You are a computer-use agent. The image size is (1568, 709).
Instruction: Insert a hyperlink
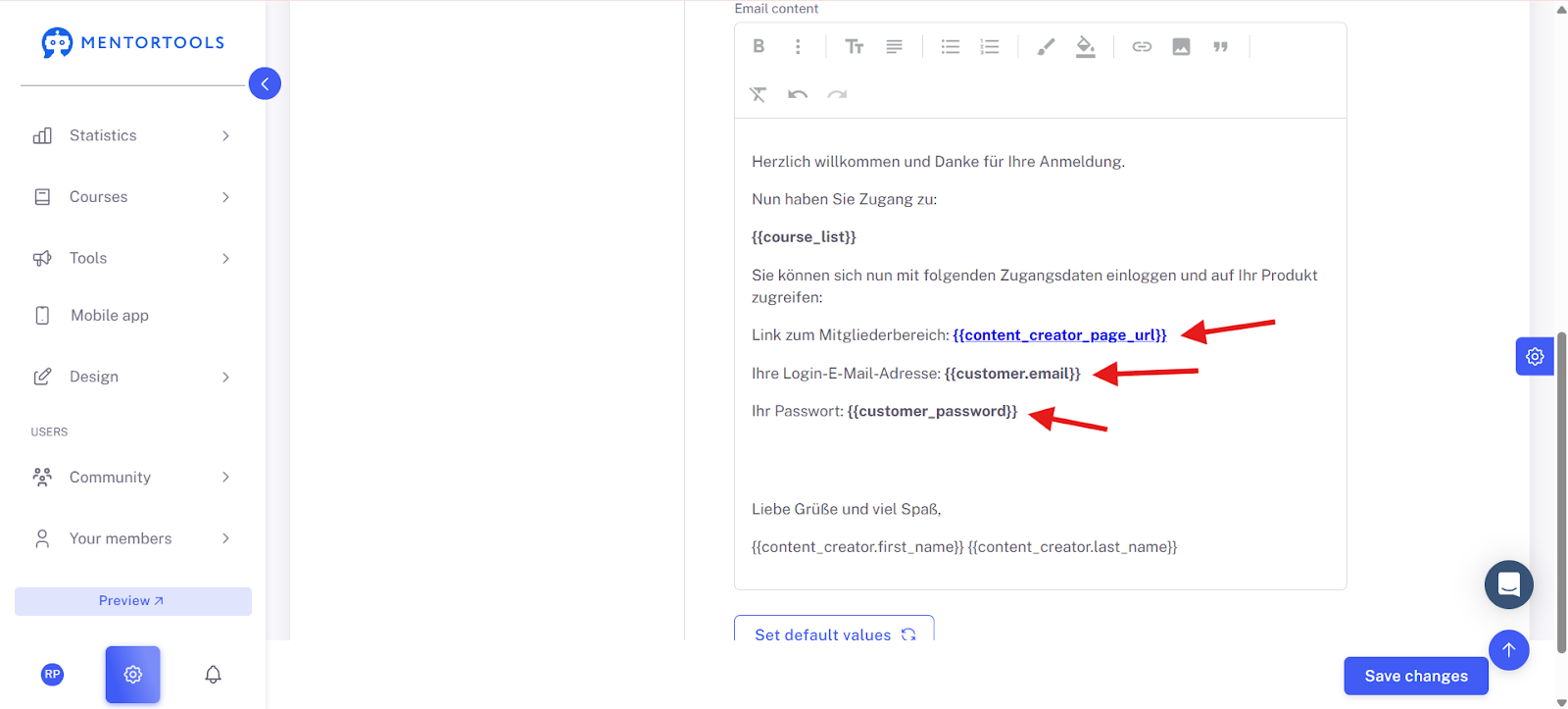pyautogui.click(x=1142, y=46)
